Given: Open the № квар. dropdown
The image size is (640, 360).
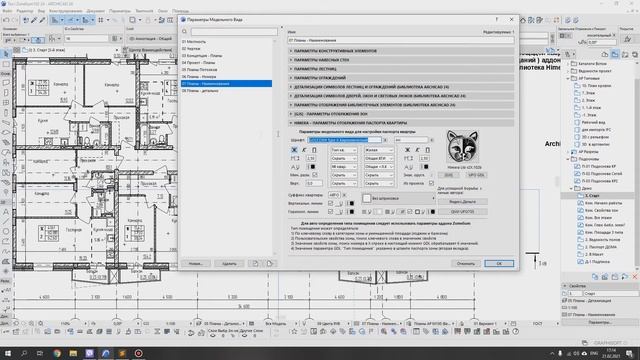Looking at the screenshot, I should pos(344,167).
